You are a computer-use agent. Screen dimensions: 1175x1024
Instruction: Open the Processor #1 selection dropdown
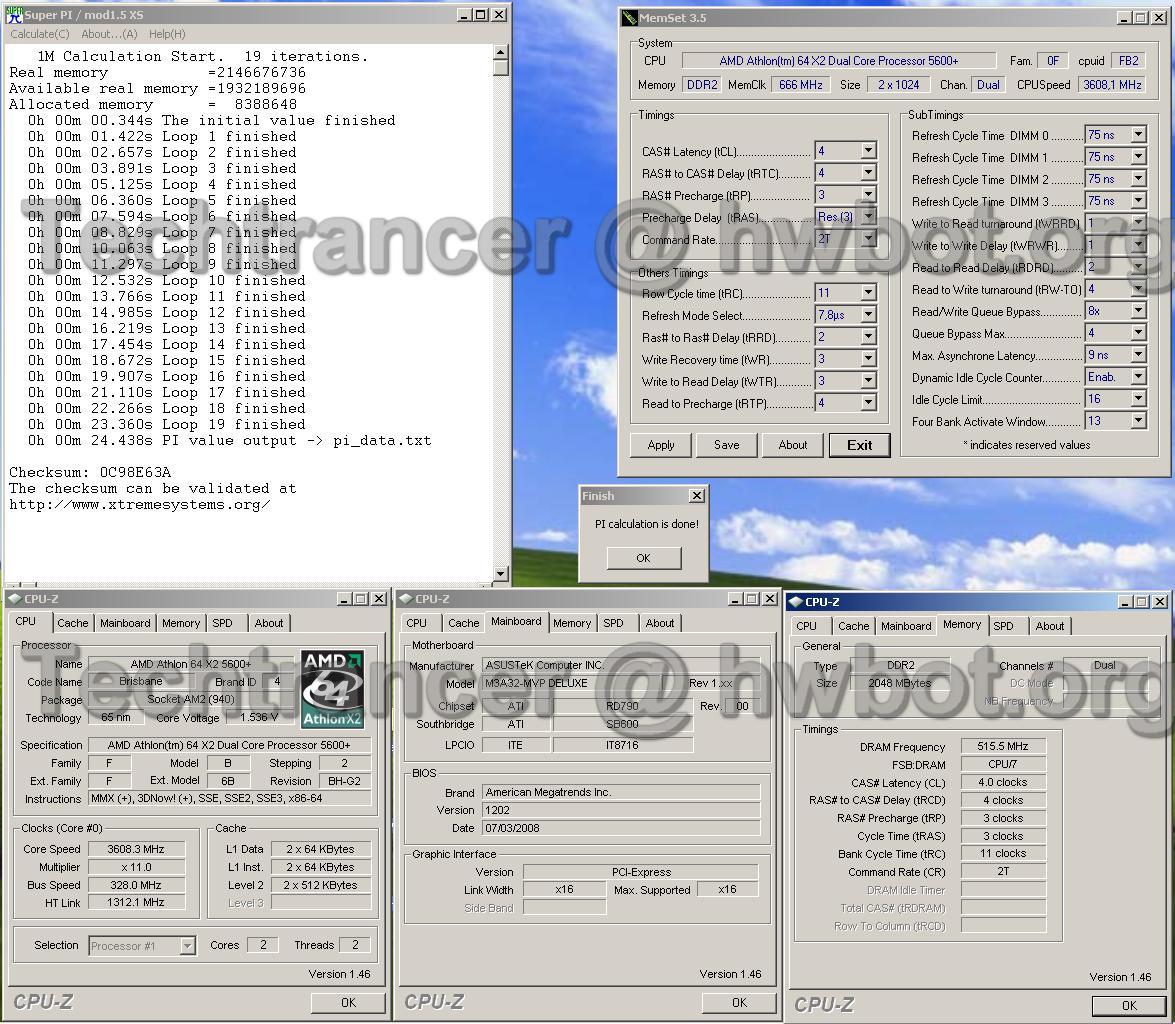(187, 946)
